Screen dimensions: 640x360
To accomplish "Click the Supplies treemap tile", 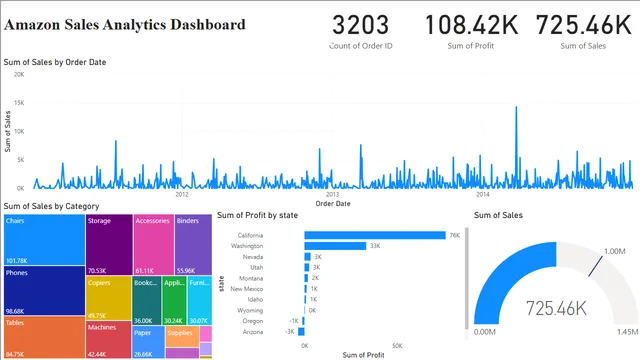I will [x=182, y=336].
